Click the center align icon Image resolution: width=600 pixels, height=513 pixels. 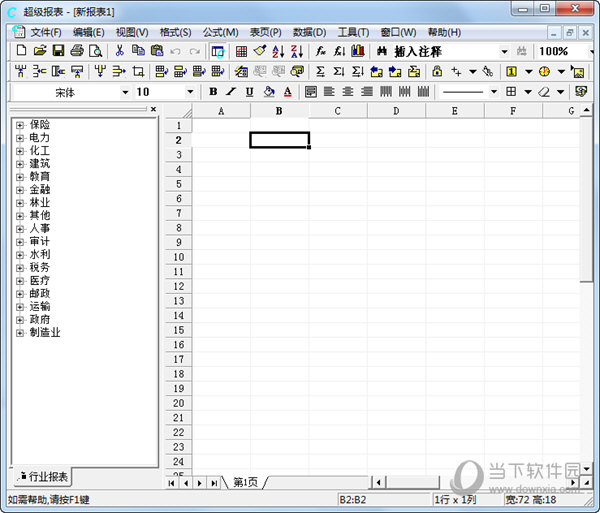tap(348, 91)
